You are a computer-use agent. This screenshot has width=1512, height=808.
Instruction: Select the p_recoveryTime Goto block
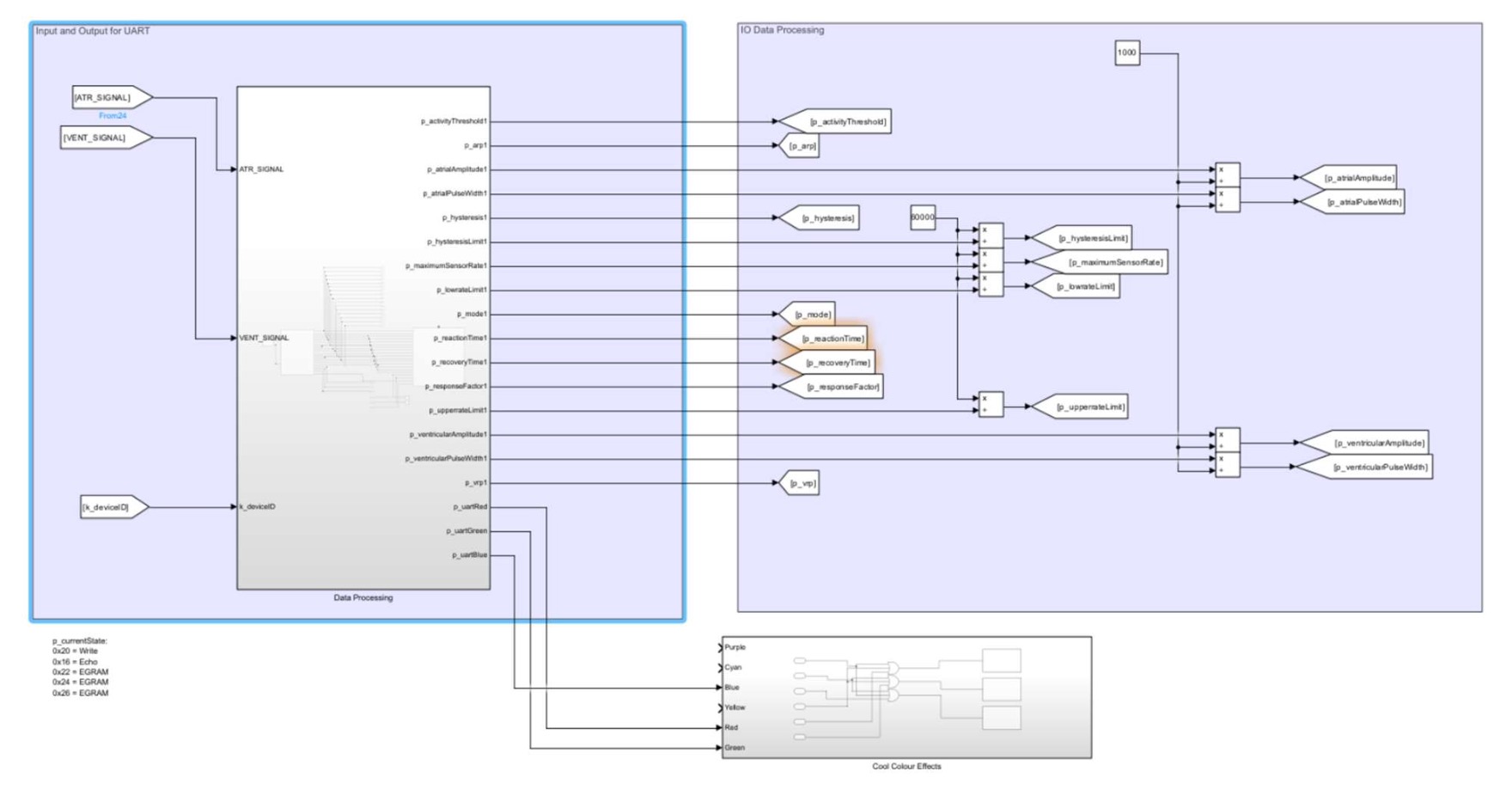tap(826, 363)
